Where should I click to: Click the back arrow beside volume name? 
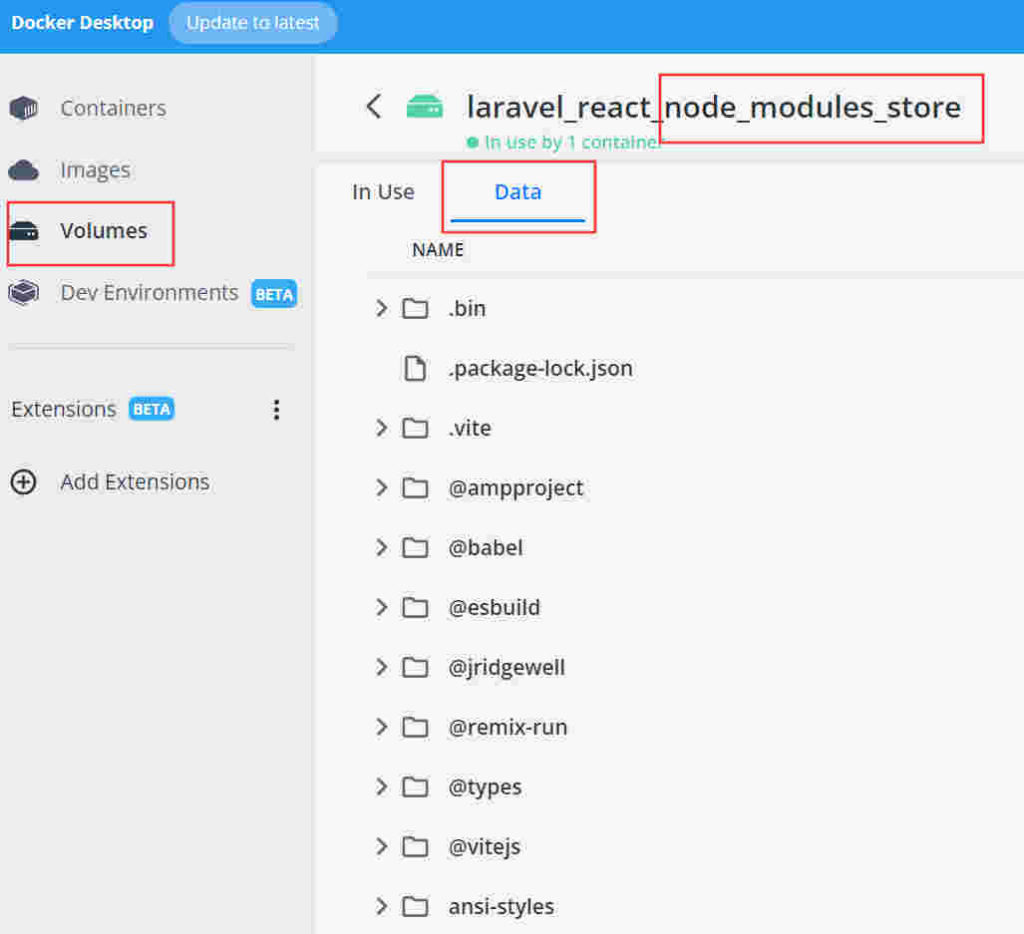point(374,107)
